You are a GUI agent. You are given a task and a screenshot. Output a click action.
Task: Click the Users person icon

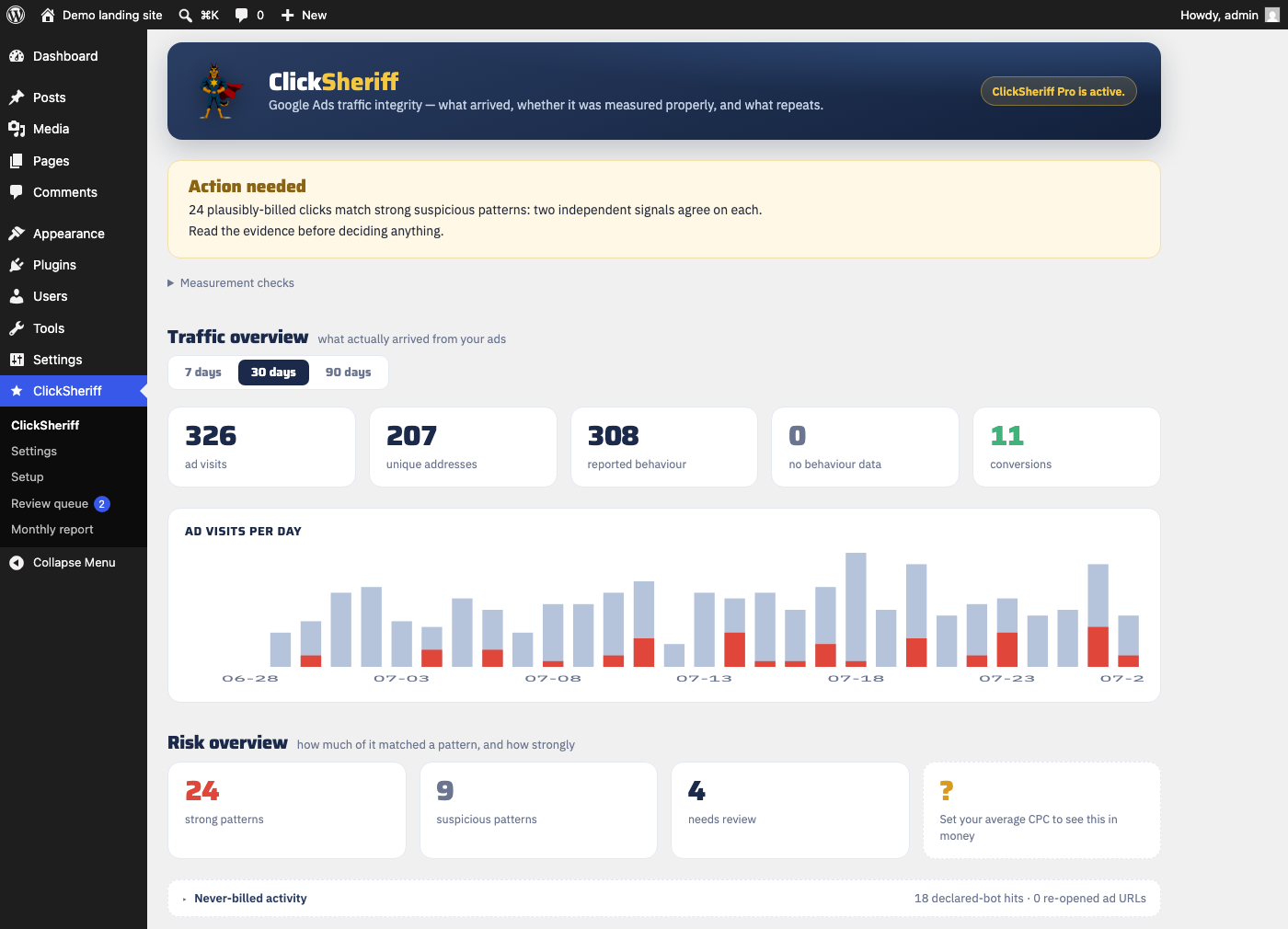tap(17, 296)
